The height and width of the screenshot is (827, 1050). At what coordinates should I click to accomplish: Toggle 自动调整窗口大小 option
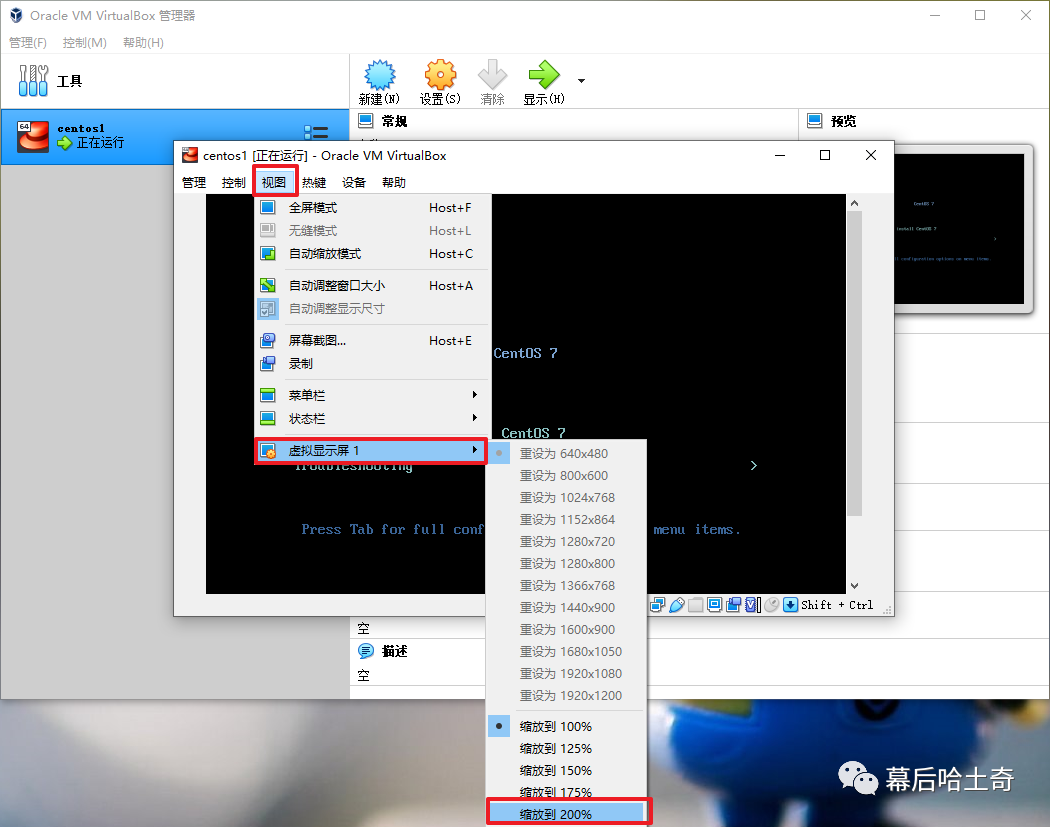point(336,286)
